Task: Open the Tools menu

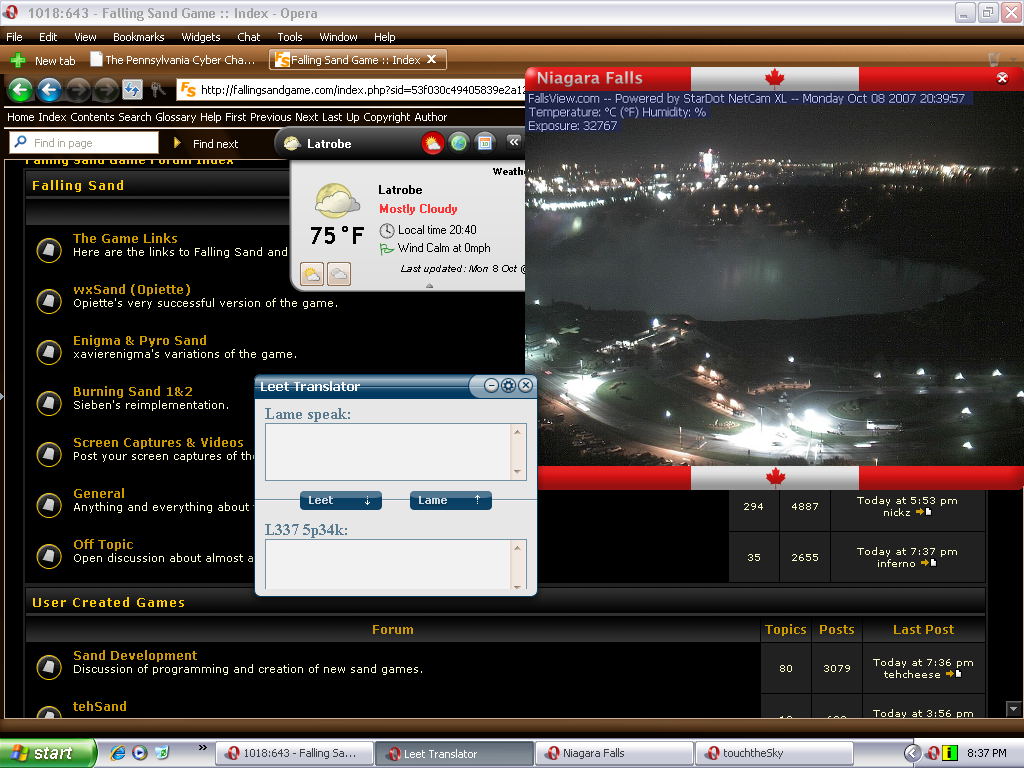Action: [290, 37]
